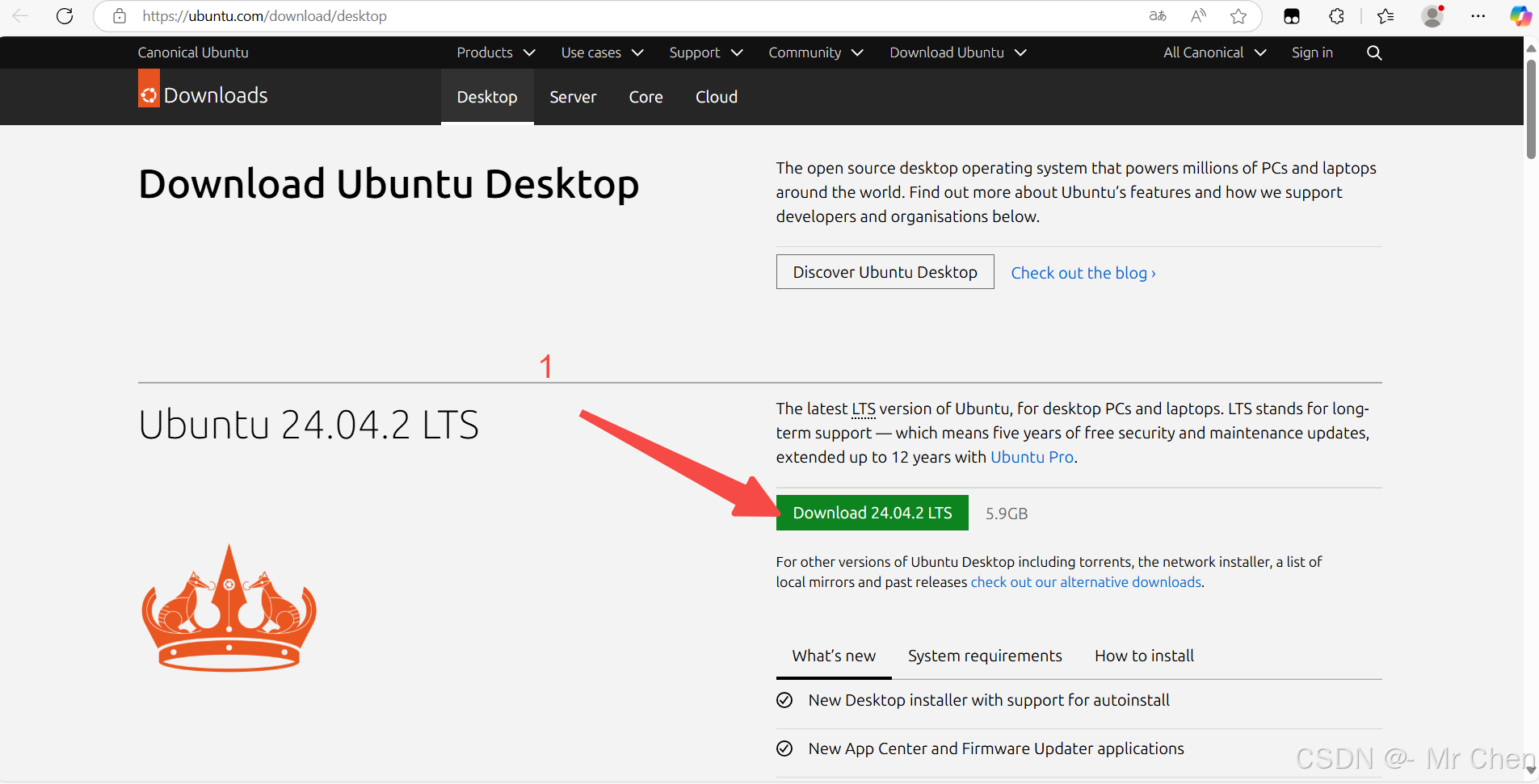Click New App Center and Firmware Updater text
Screen dimensions: 1539x784
tap(996, 748)
